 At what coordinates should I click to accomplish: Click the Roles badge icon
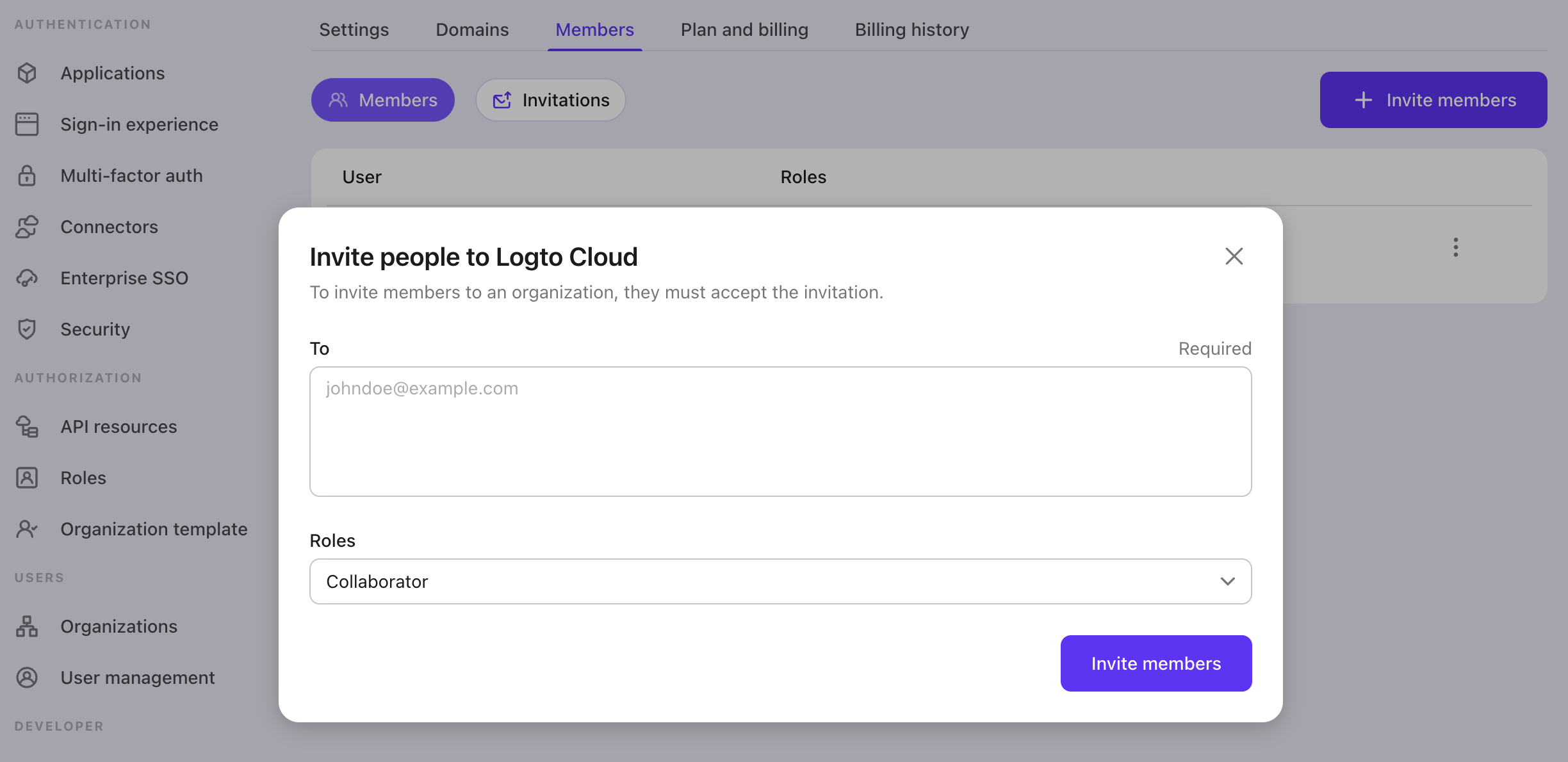(27, 478)
